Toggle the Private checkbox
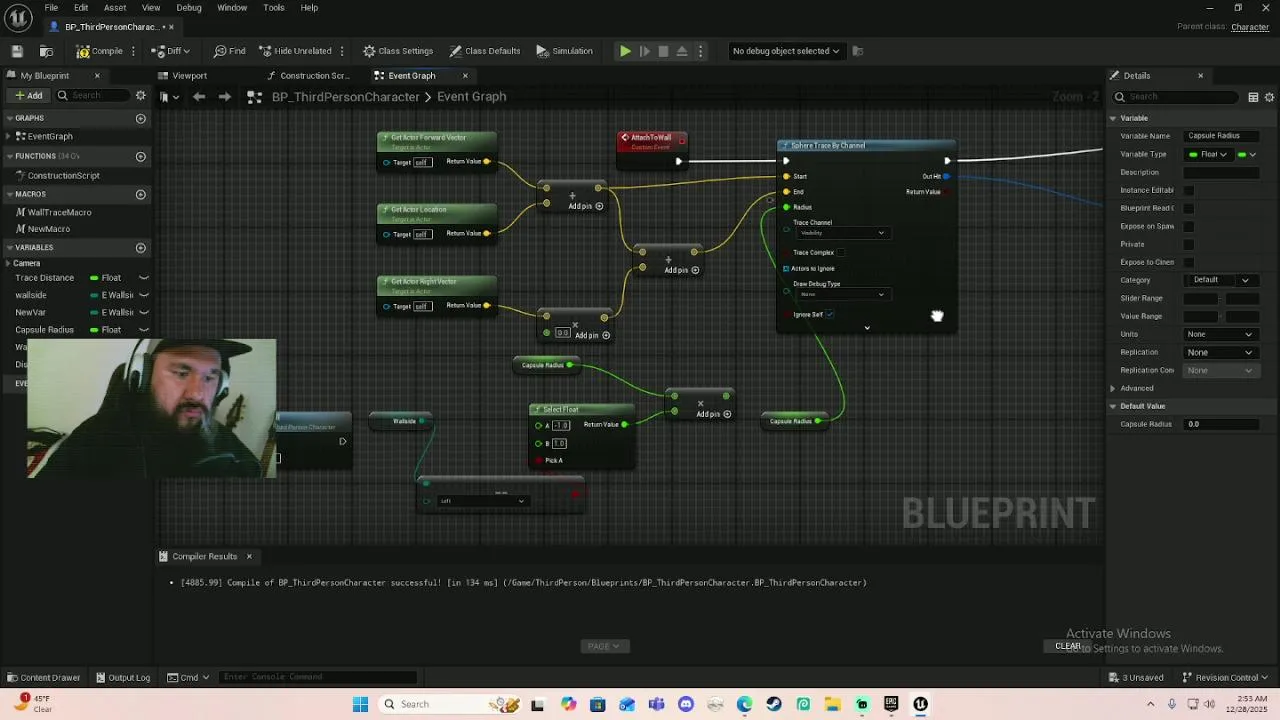The height and width of the screenshot is (720, 1280). pos(1189,244)
